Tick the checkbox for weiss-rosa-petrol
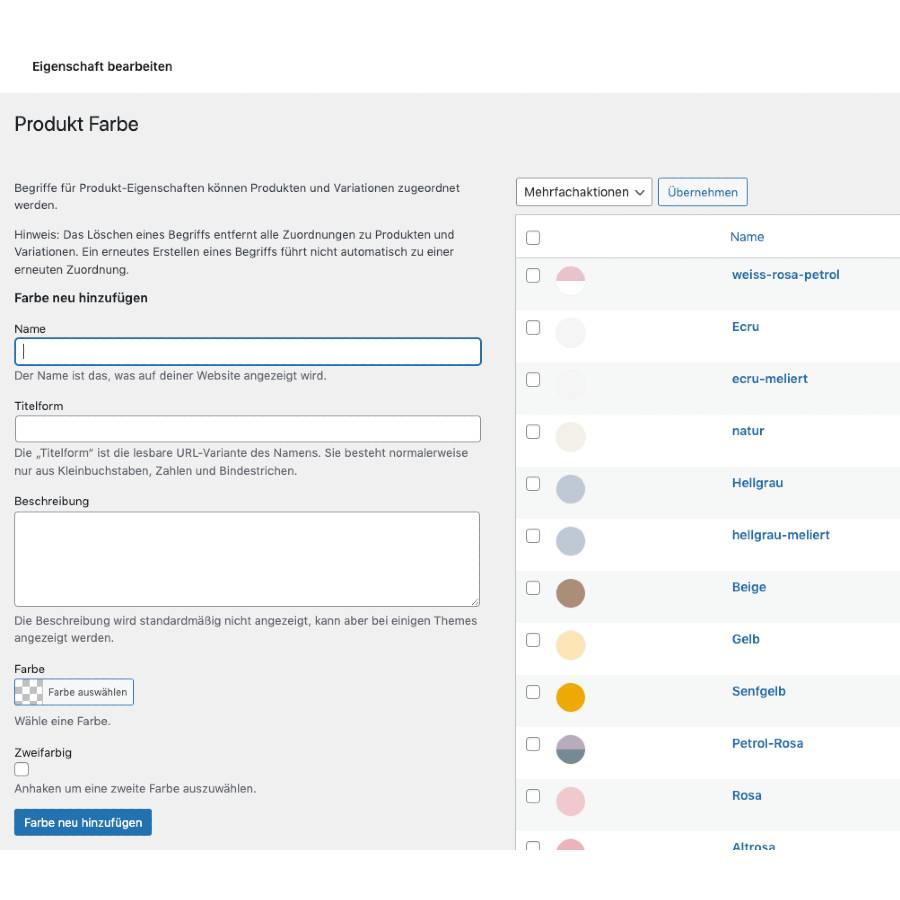 tap(533, 276)
